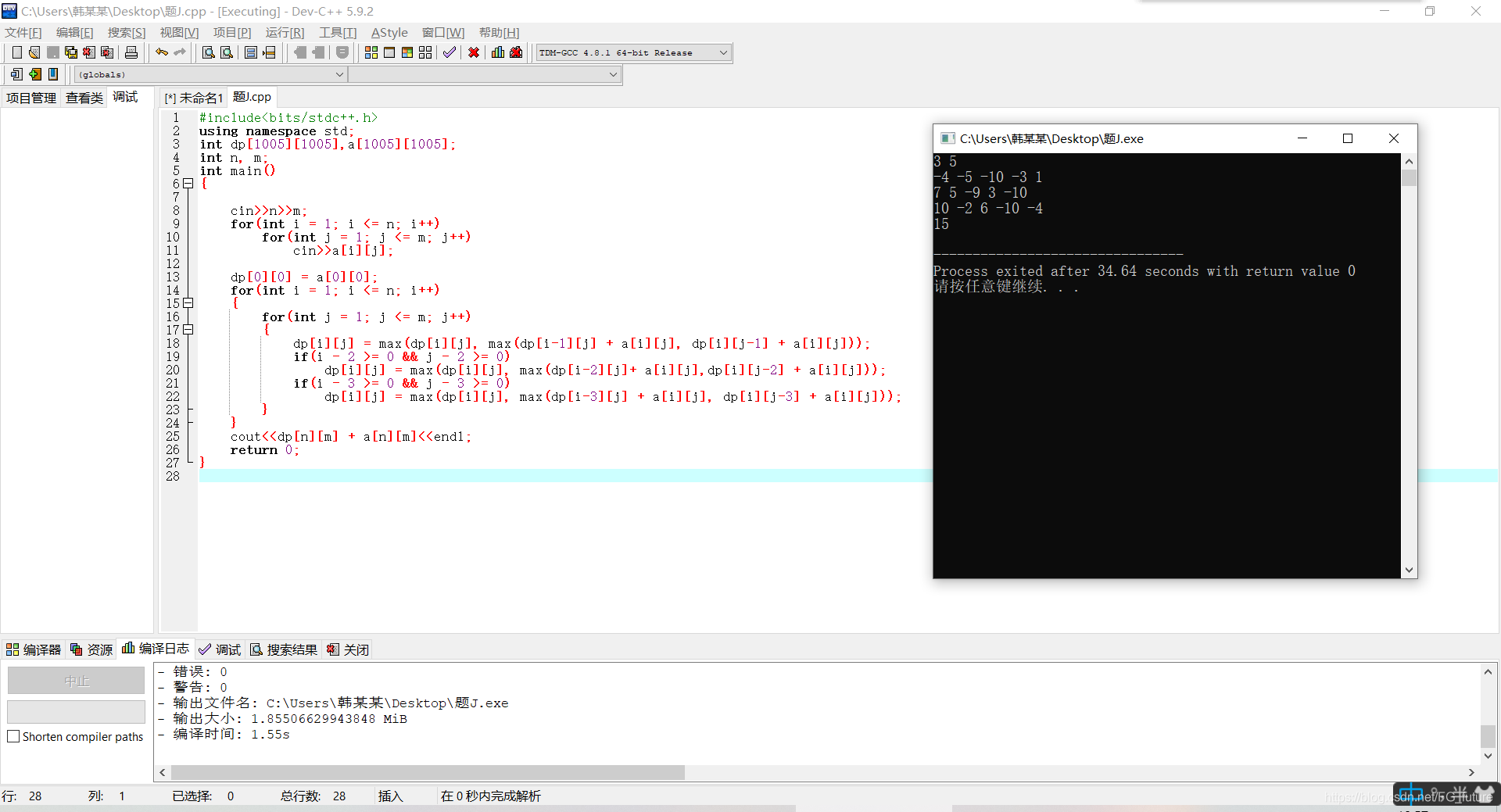The height and width of the screenshot is (812, 1501).
Task: Run the program using toolbar icon
Action: [x=389, y=52]
